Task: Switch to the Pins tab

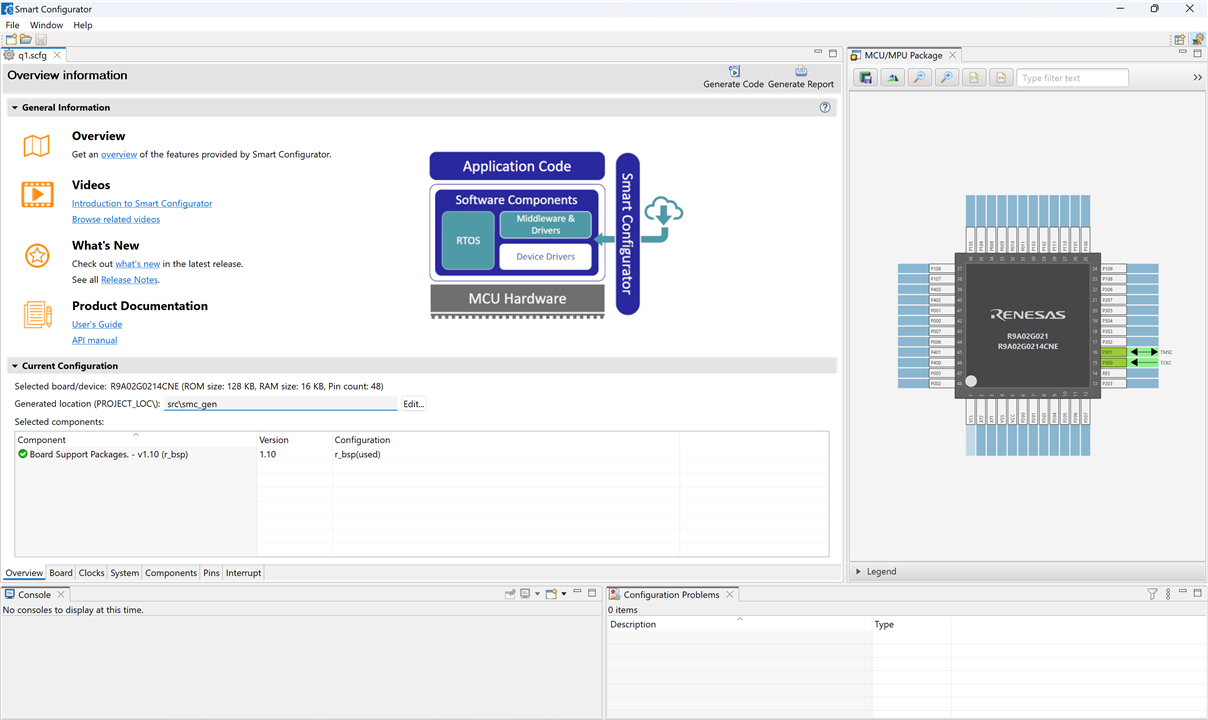Action: click(211, 573)
